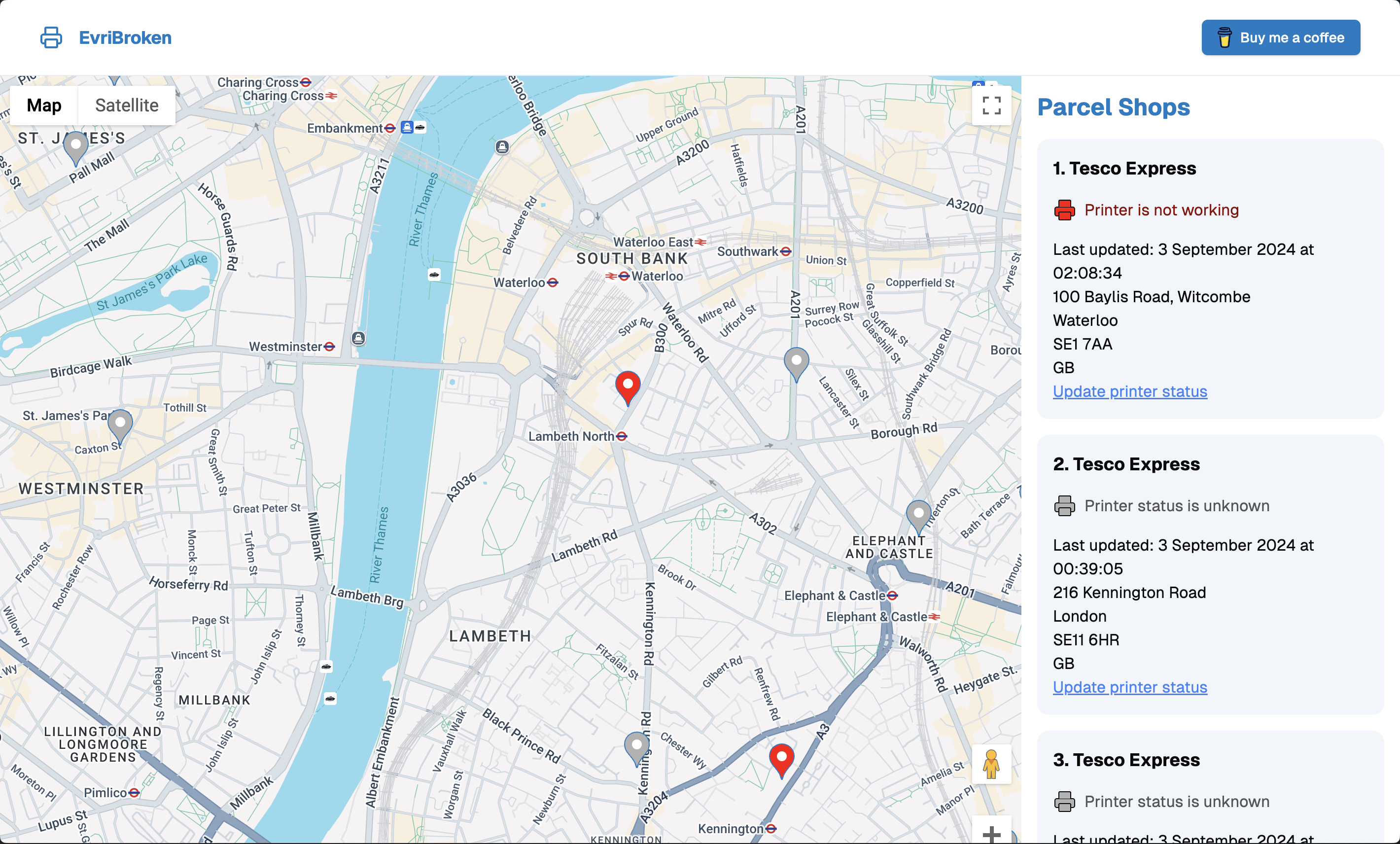Select the red marker above Kennington station
Viewport: 1400px width, 844px height.
[x=781, y=761]
